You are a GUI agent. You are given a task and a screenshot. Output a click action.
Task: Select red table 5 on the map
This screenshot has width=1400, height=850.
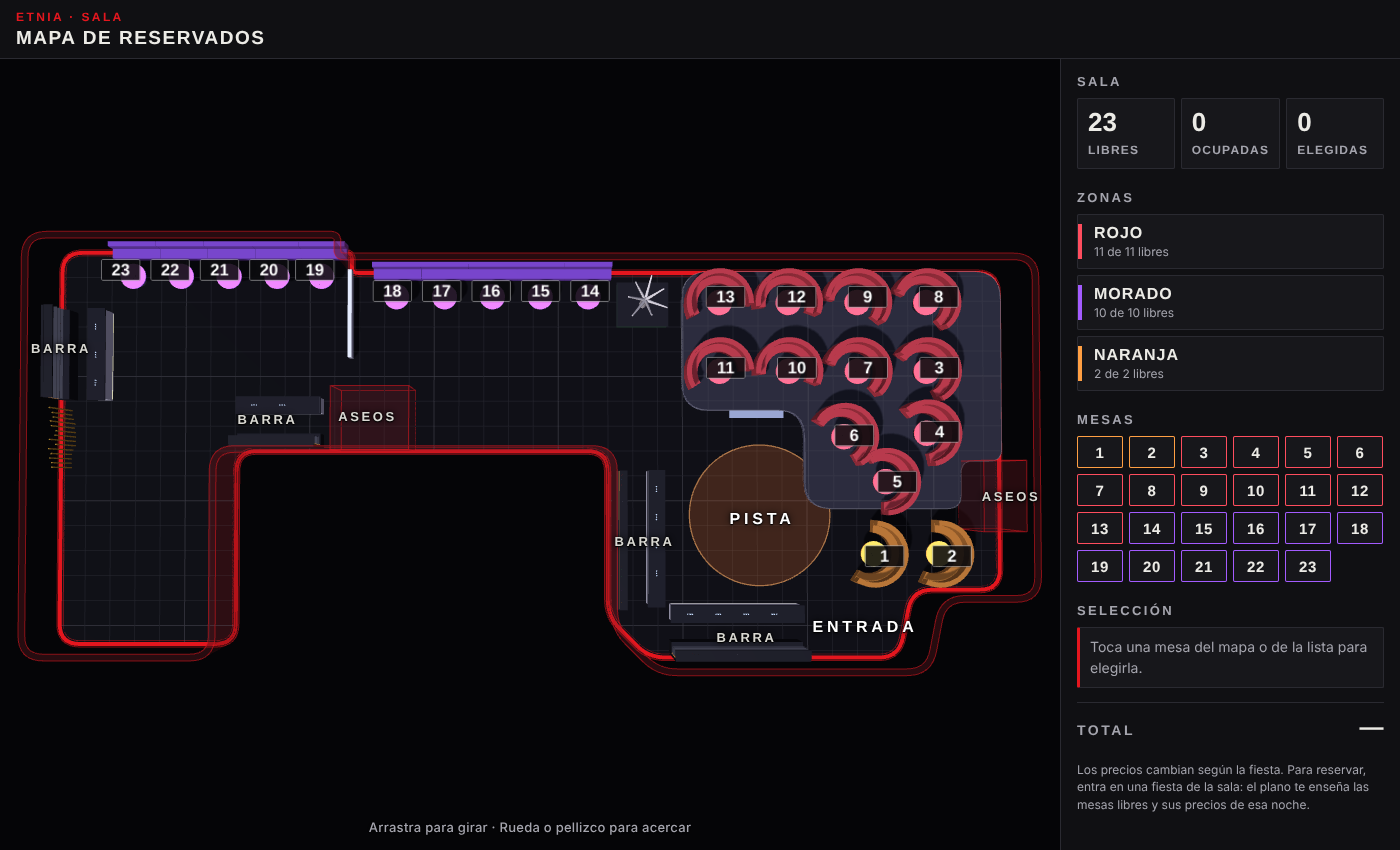897,482
